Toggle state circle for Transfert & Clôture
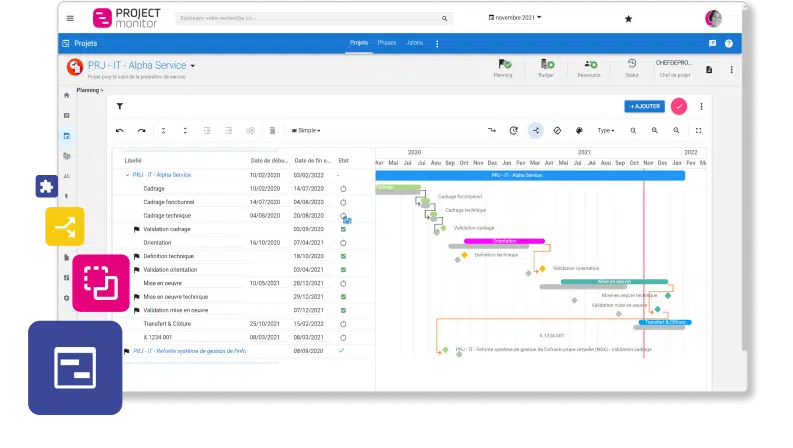This screenshot has width=793, height=448. click(x=343, y=324)
